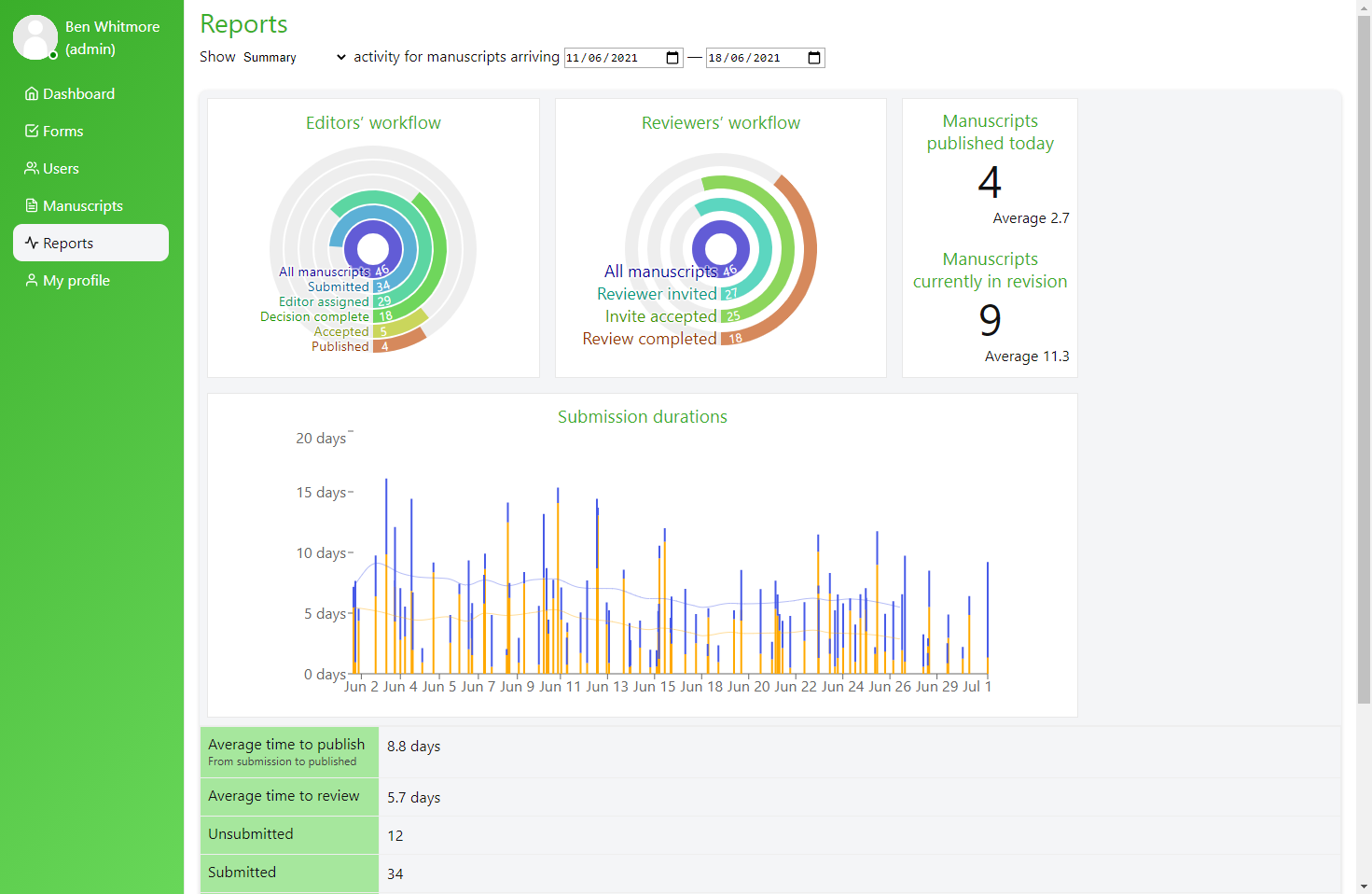Click the Reports page heading
The width and height of the screenshot is (1372, 894).
point(243,24)
